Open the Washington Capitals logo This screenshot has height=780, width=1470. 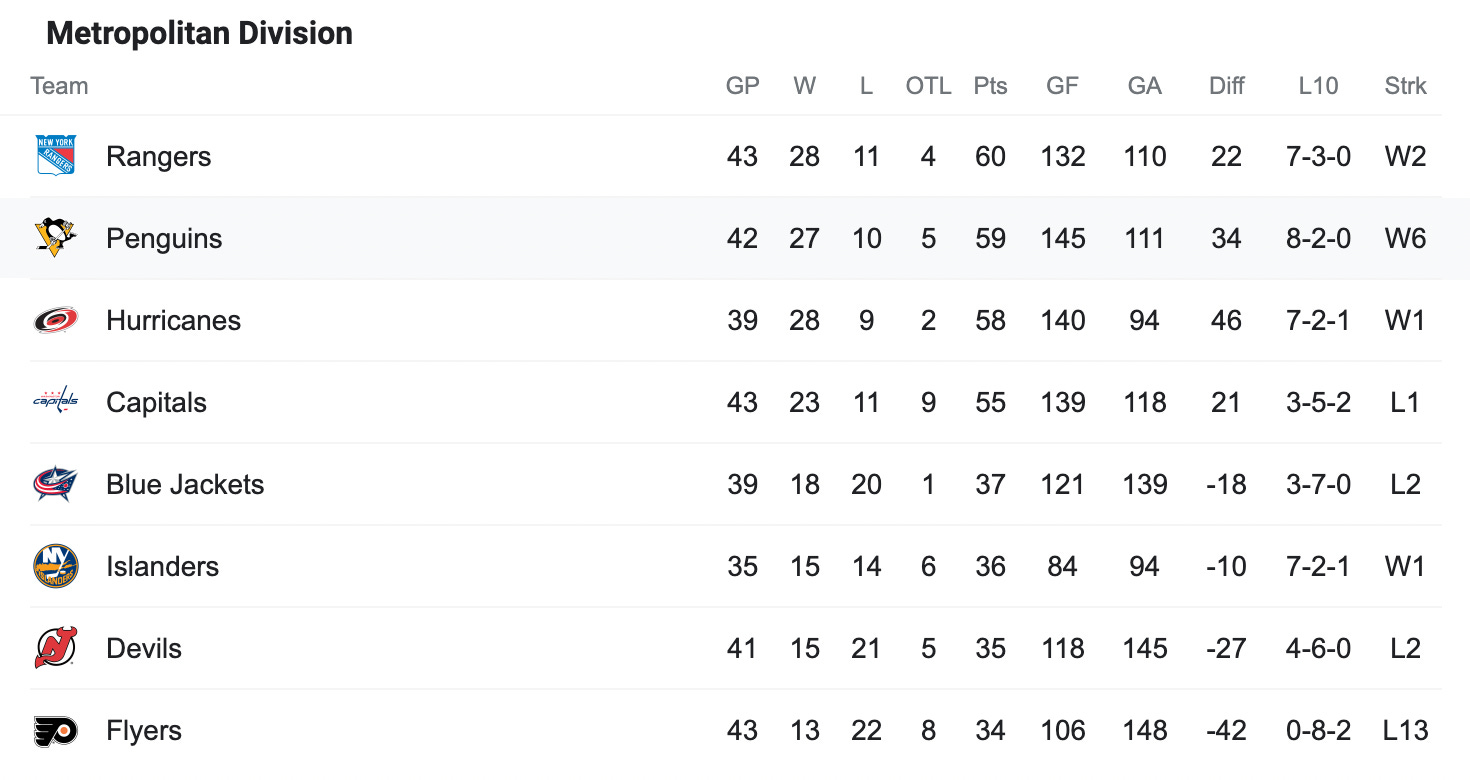click(56, 402)
